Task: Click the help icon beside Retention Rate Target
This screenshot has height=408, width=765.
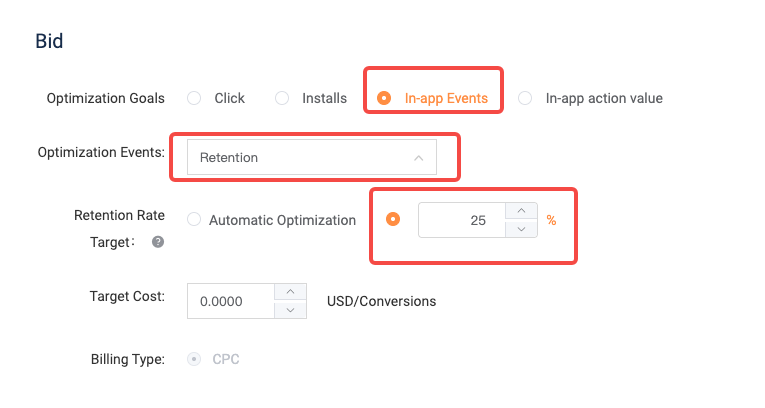Action: [x=157, y=242]
